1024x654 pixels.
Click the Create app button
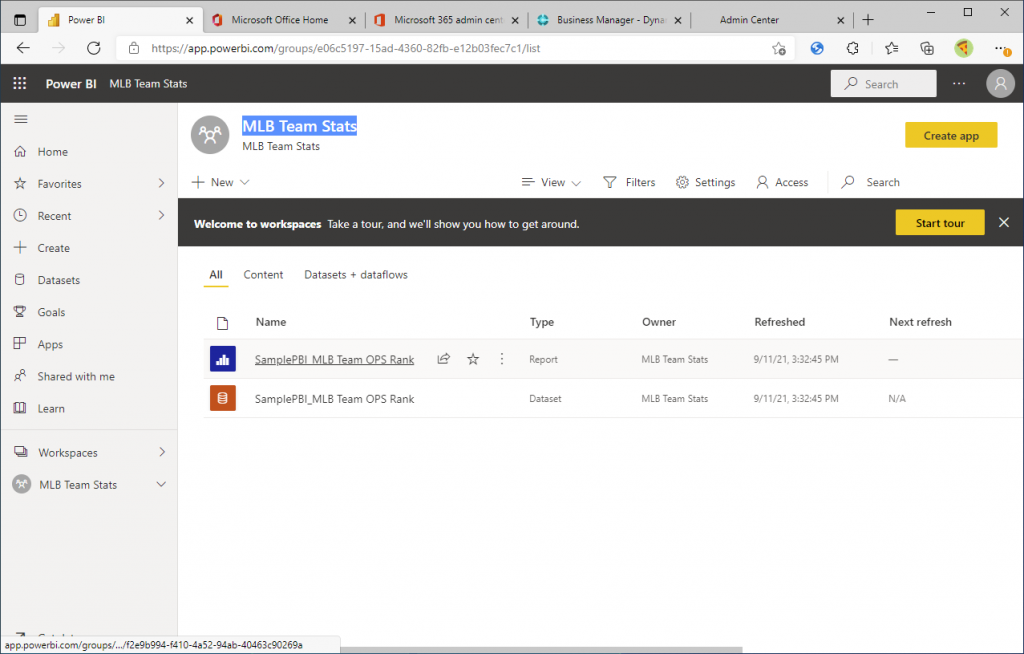pyautogui.click(x=951, y=135)
